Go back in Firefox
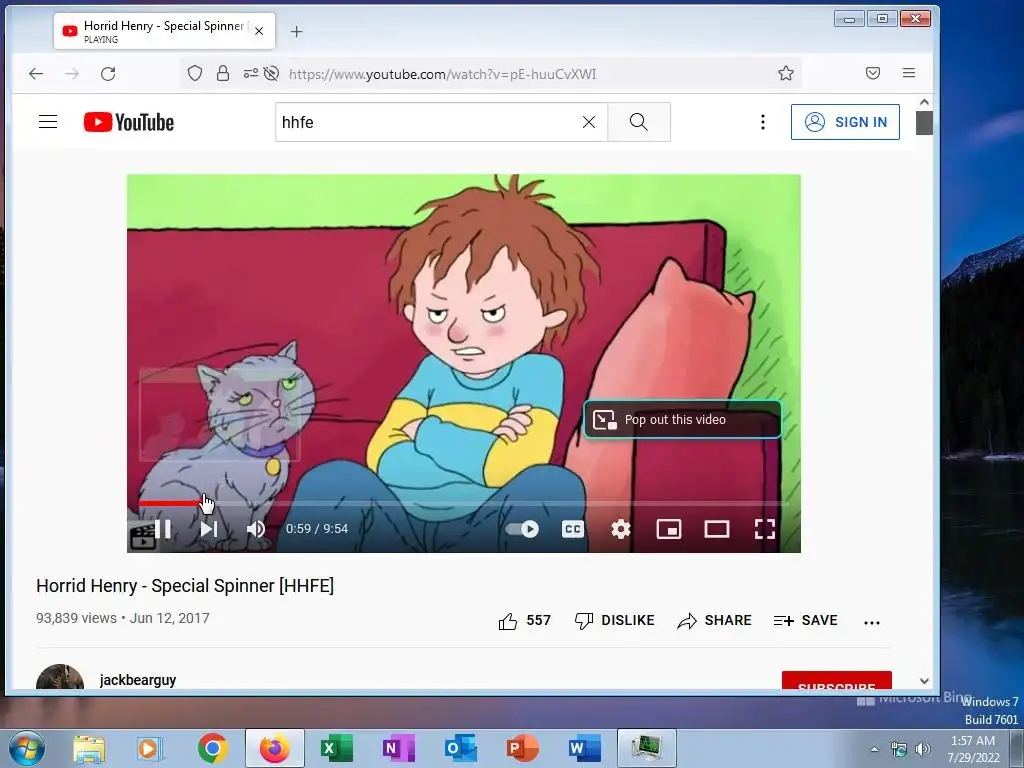The image size is (1024, 768). (x=36, y=74)
